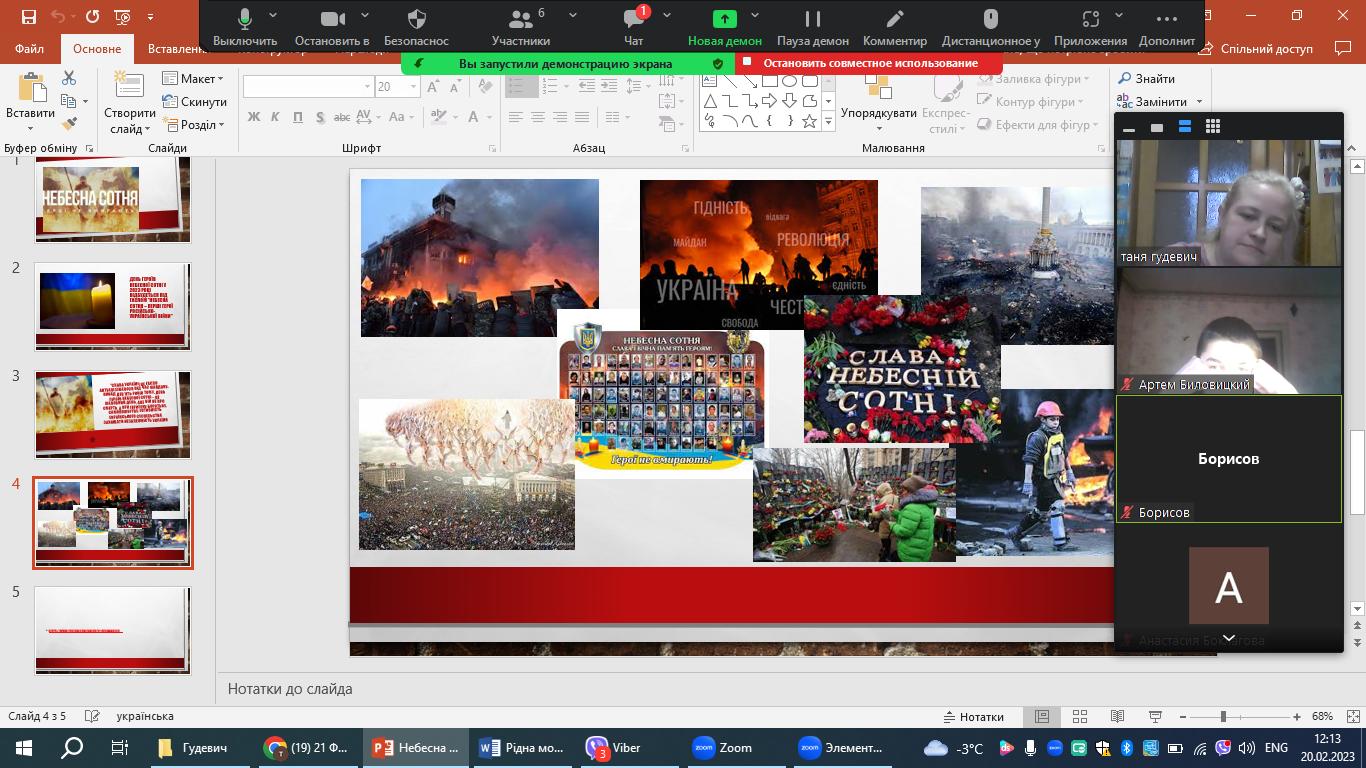The width and height of the screenshot is (1366, 768).
Task: Toggle text shadow (S) formatting
Action: point(320,117)
